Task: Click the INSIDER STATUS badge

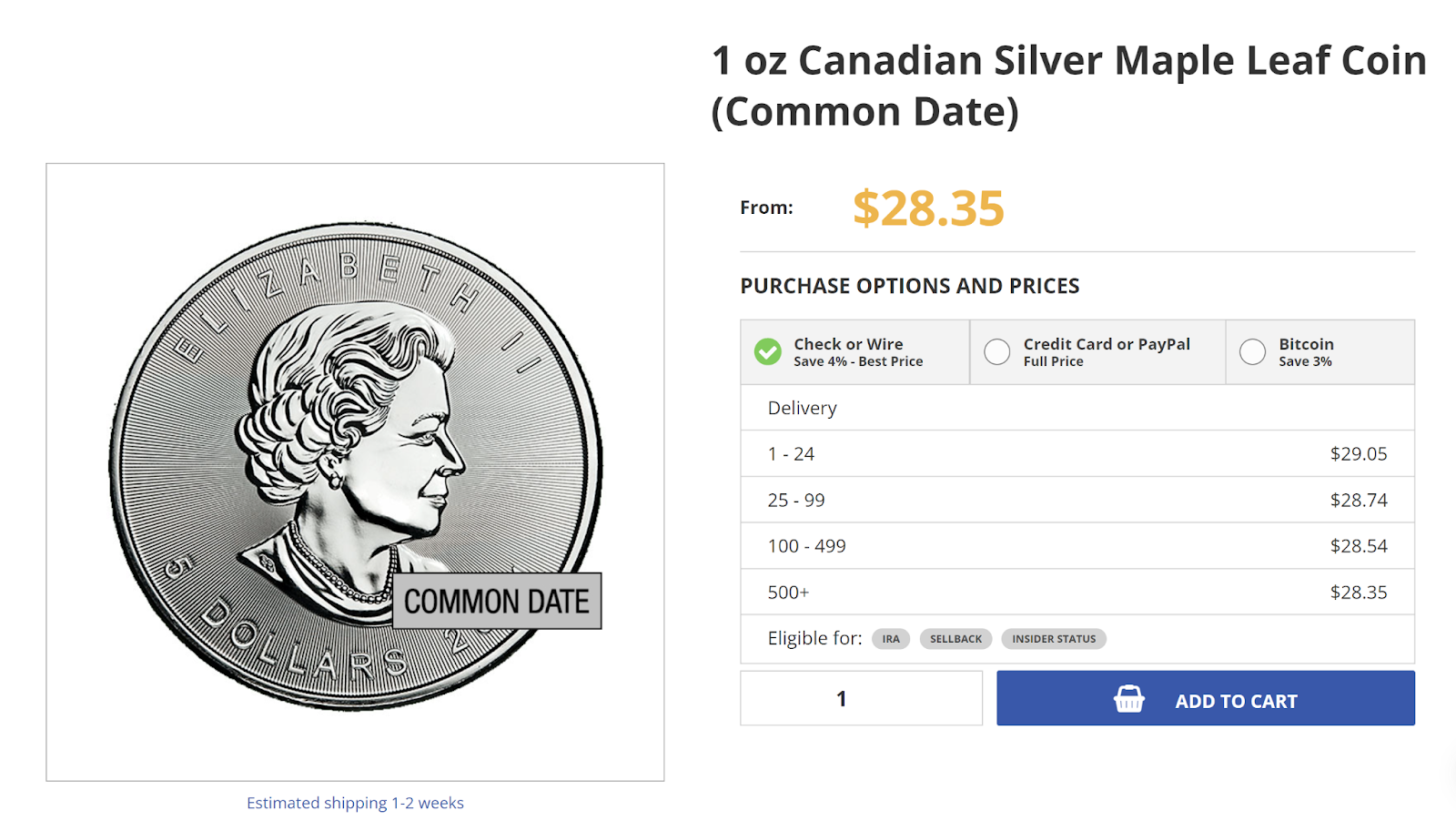Action: coord(1054,639)
